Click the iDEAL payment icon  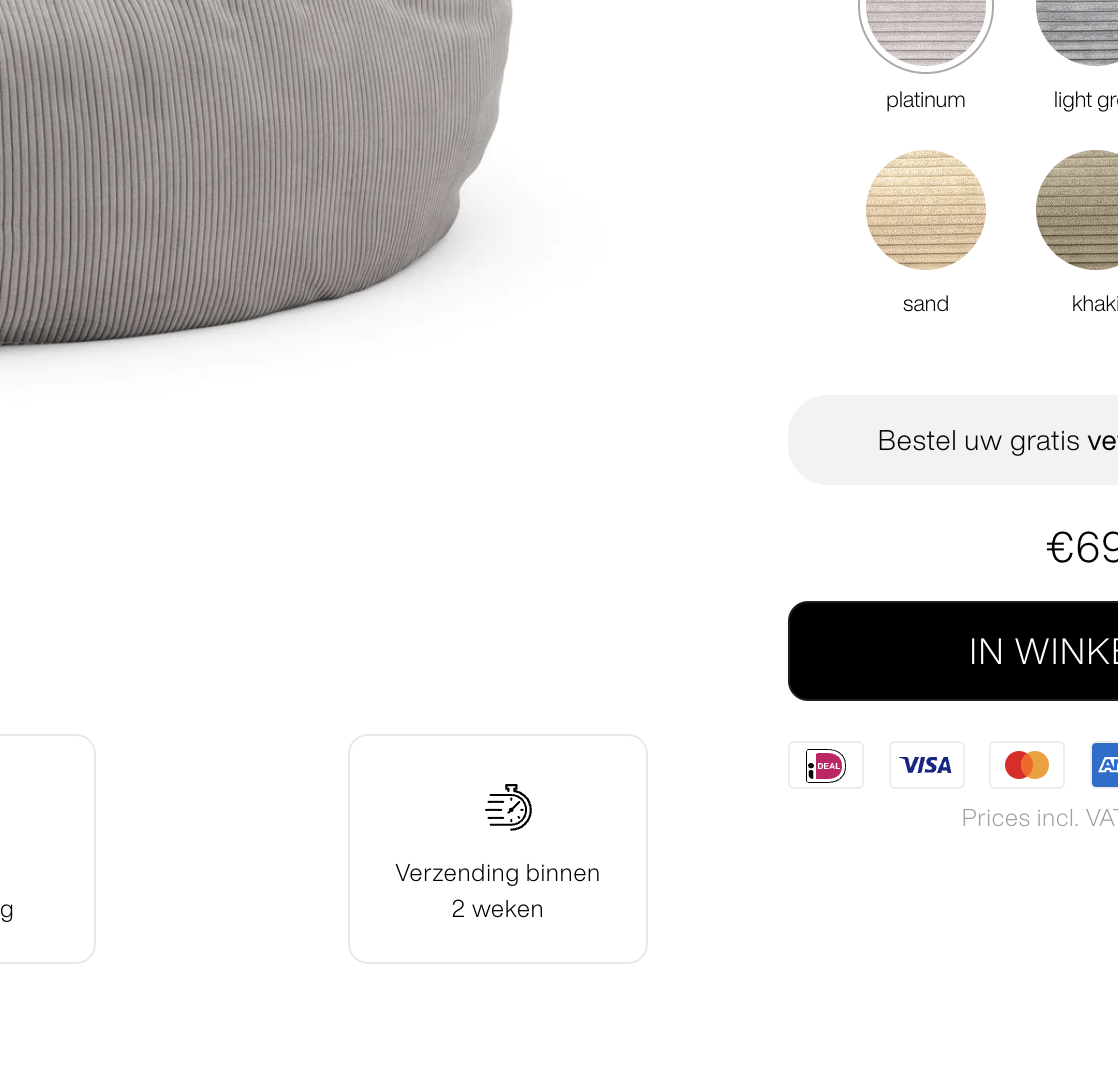(x=826, y=765)
